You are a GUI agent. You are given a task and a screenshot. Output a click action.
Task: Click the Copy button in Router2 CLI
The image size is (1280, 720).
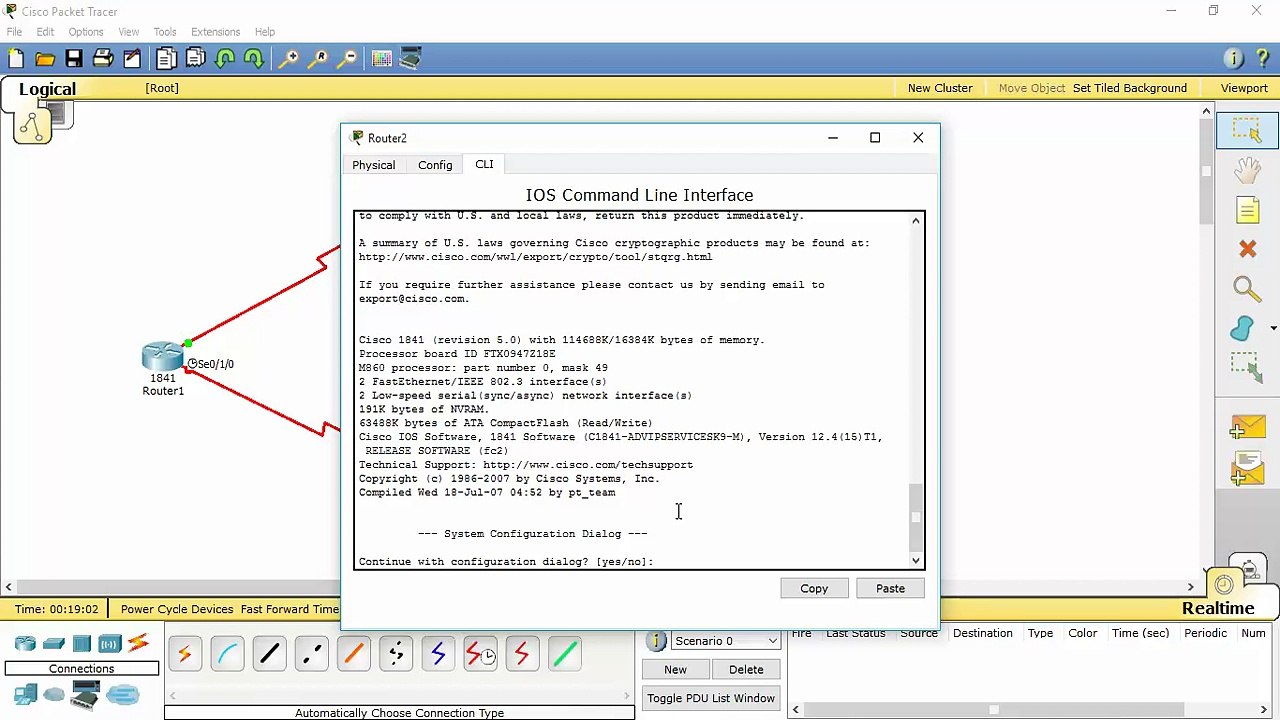point(814,588)
